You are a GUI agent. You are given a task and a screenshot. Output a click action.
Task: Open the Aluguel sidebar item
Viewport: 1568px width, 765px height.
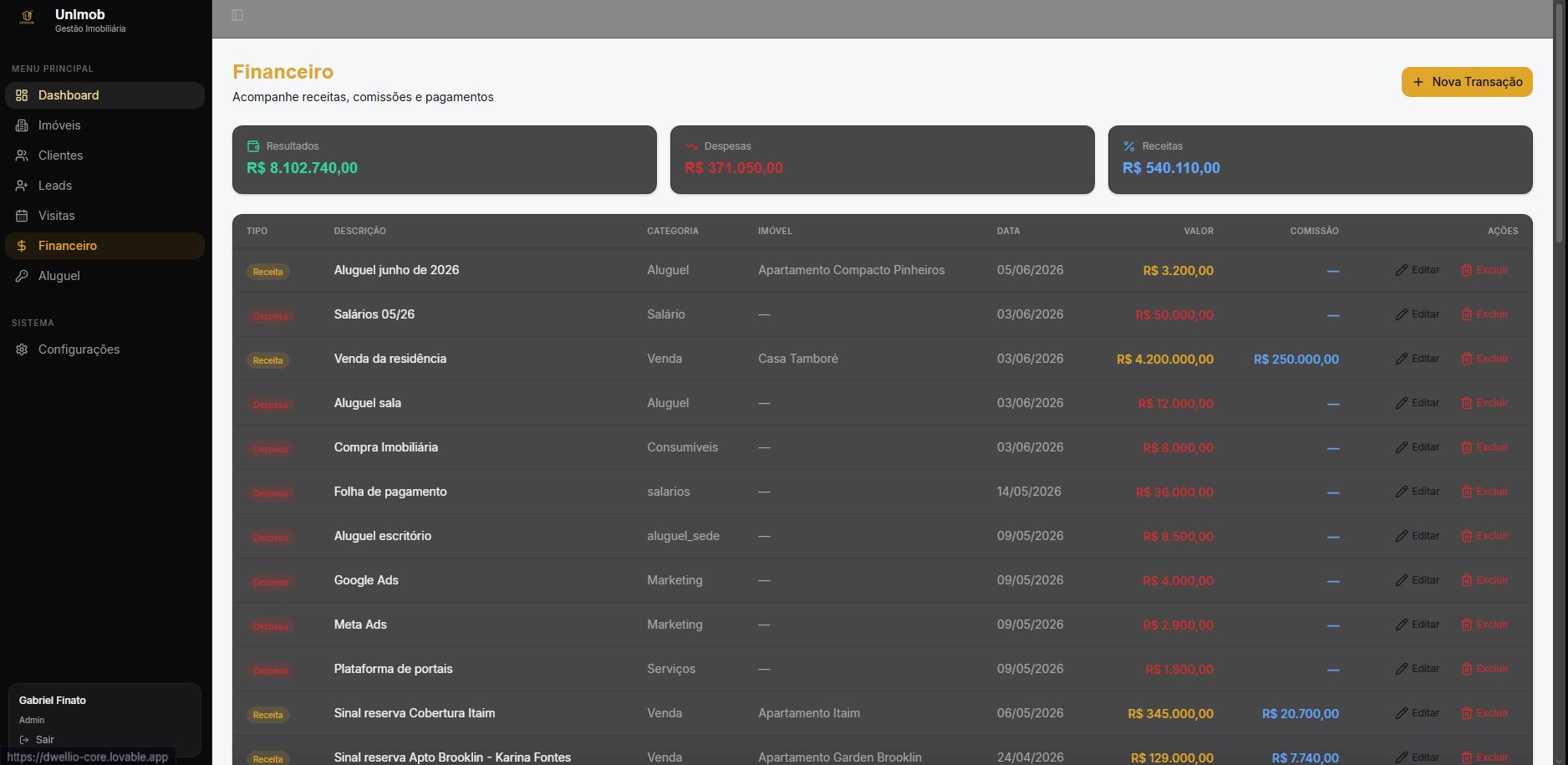coord(104,276)
